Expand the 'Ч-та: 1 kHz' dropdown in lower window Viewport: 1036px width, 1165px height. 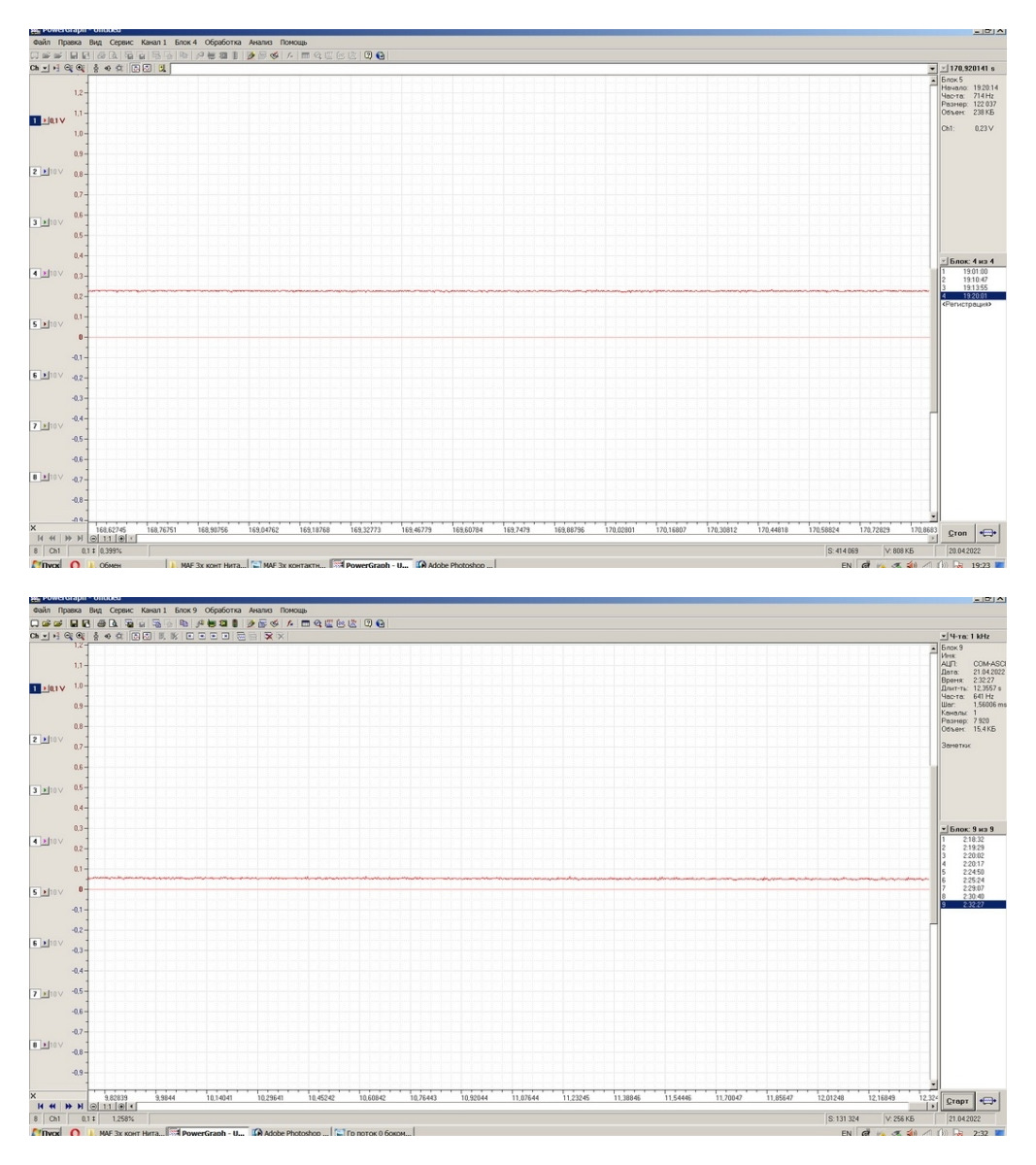[944, 636]
